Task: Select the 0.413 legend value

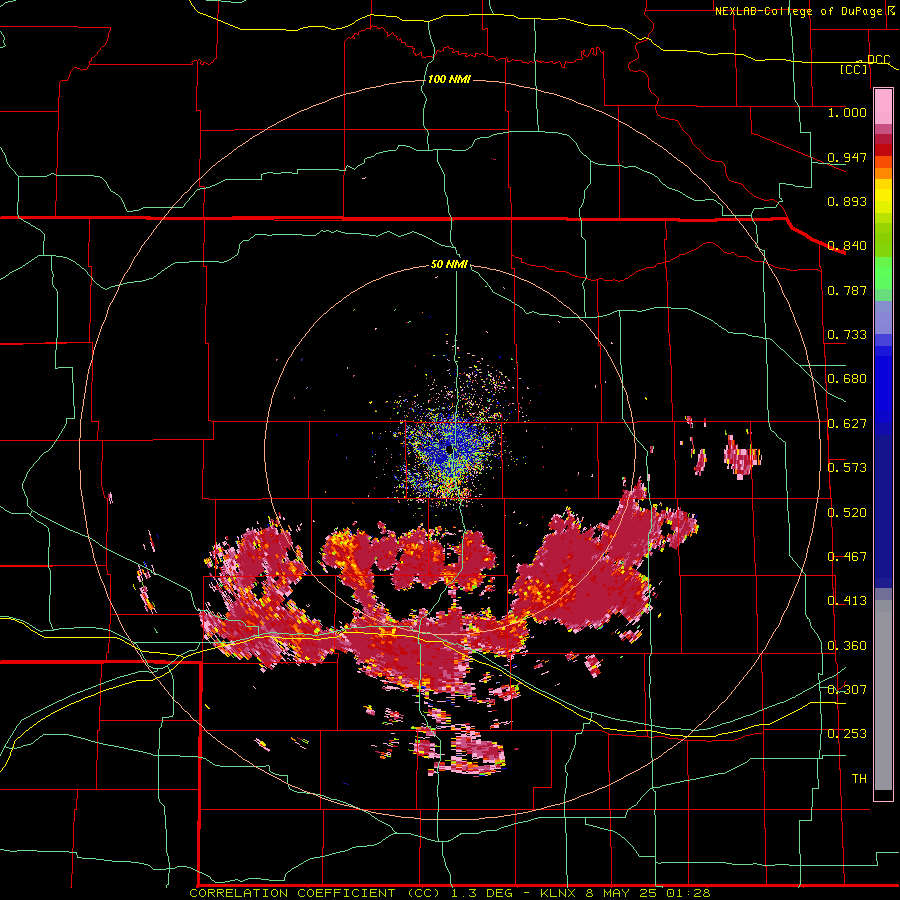Action: [847, 601]
